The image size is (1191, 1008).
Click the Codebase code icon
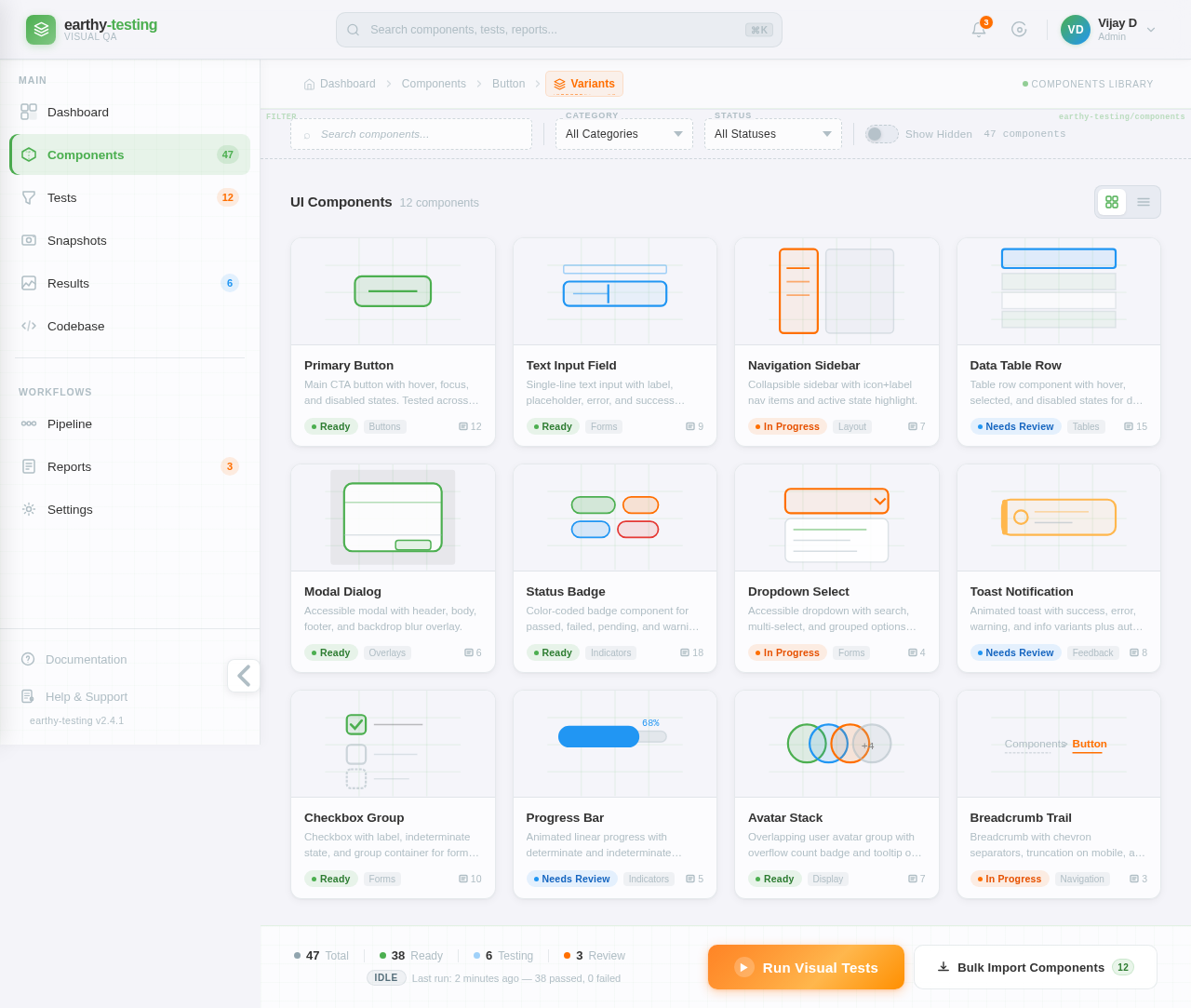tap(29, 326)
